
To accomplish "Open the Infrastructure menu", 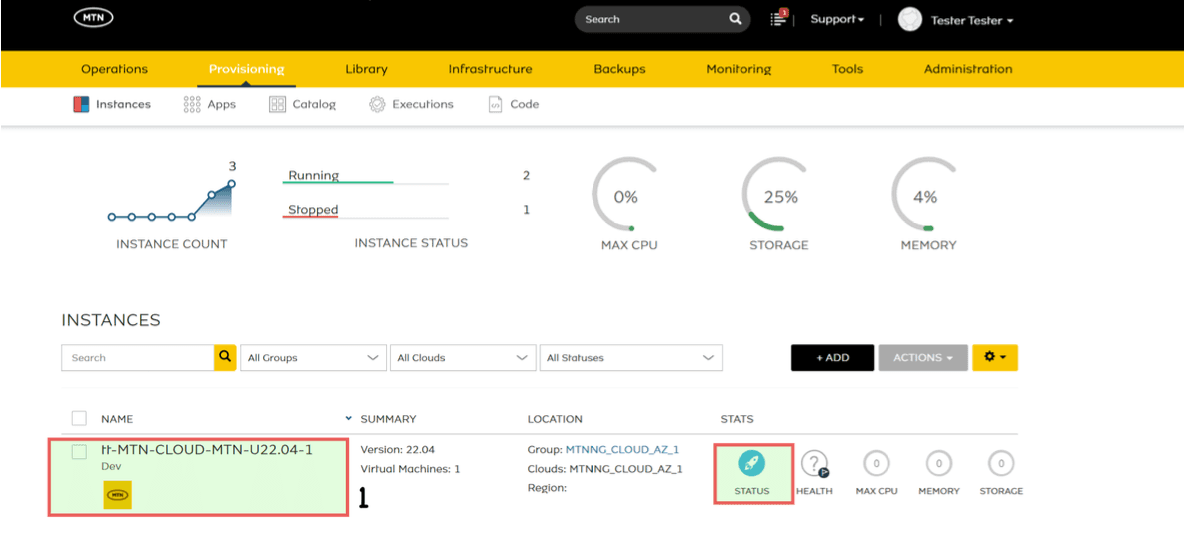I will tap(490, 69).
